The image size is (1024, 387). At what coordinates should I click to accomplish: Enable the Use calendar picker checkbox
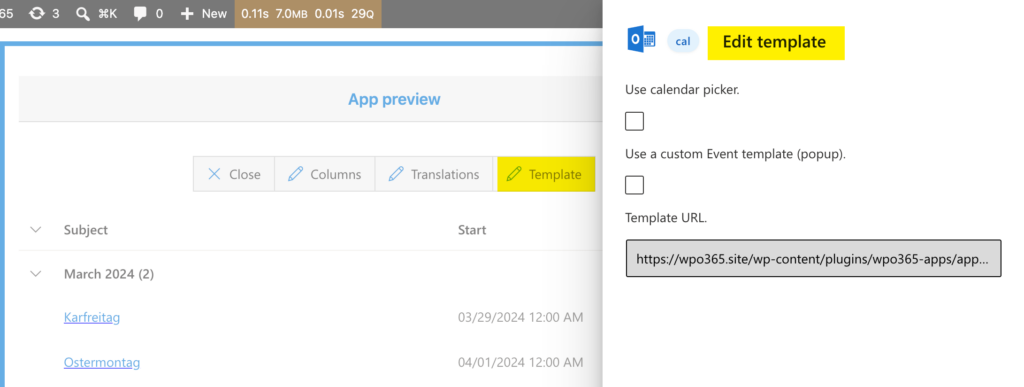634,121
